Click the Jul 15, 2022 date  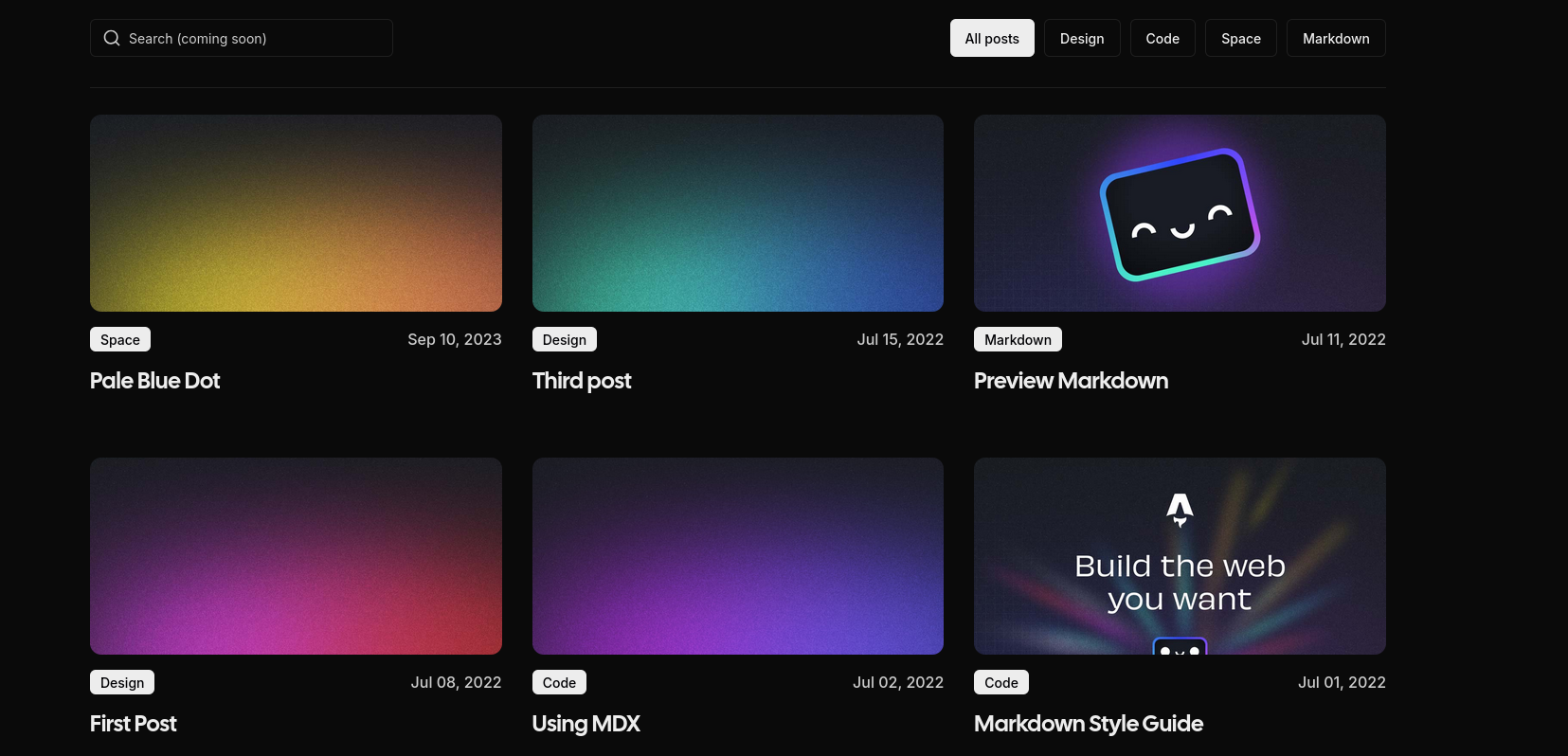pos(900,339)
